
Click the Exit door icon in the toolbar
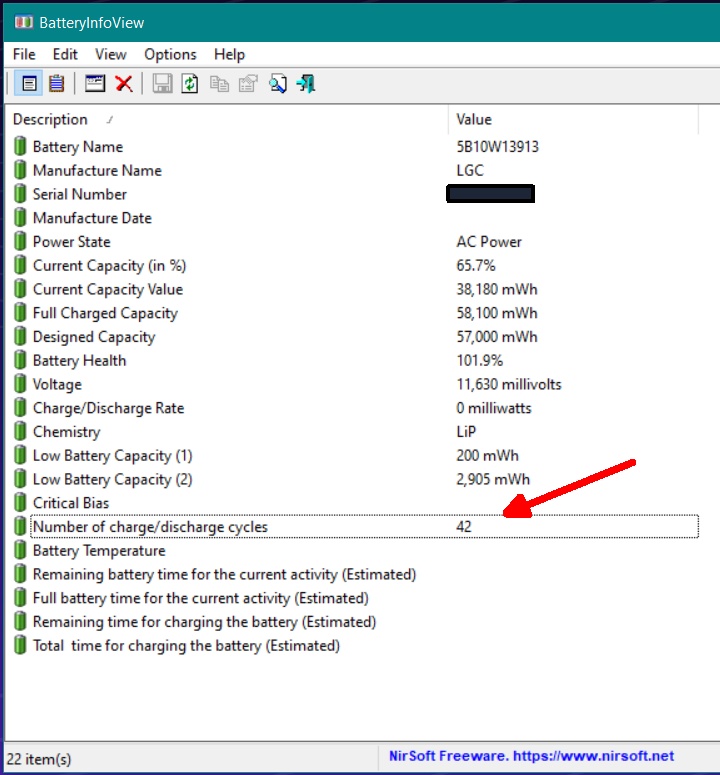[305, 84]
